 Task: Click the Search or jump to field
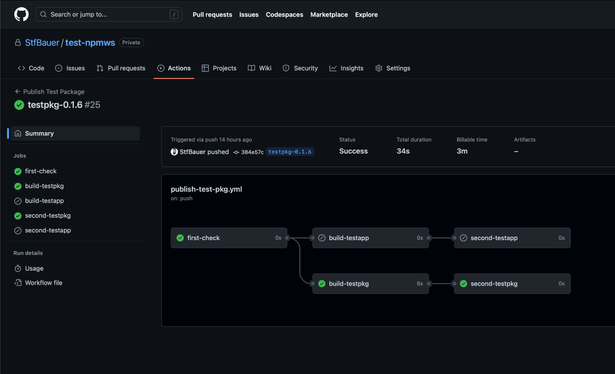click(109, 15)
